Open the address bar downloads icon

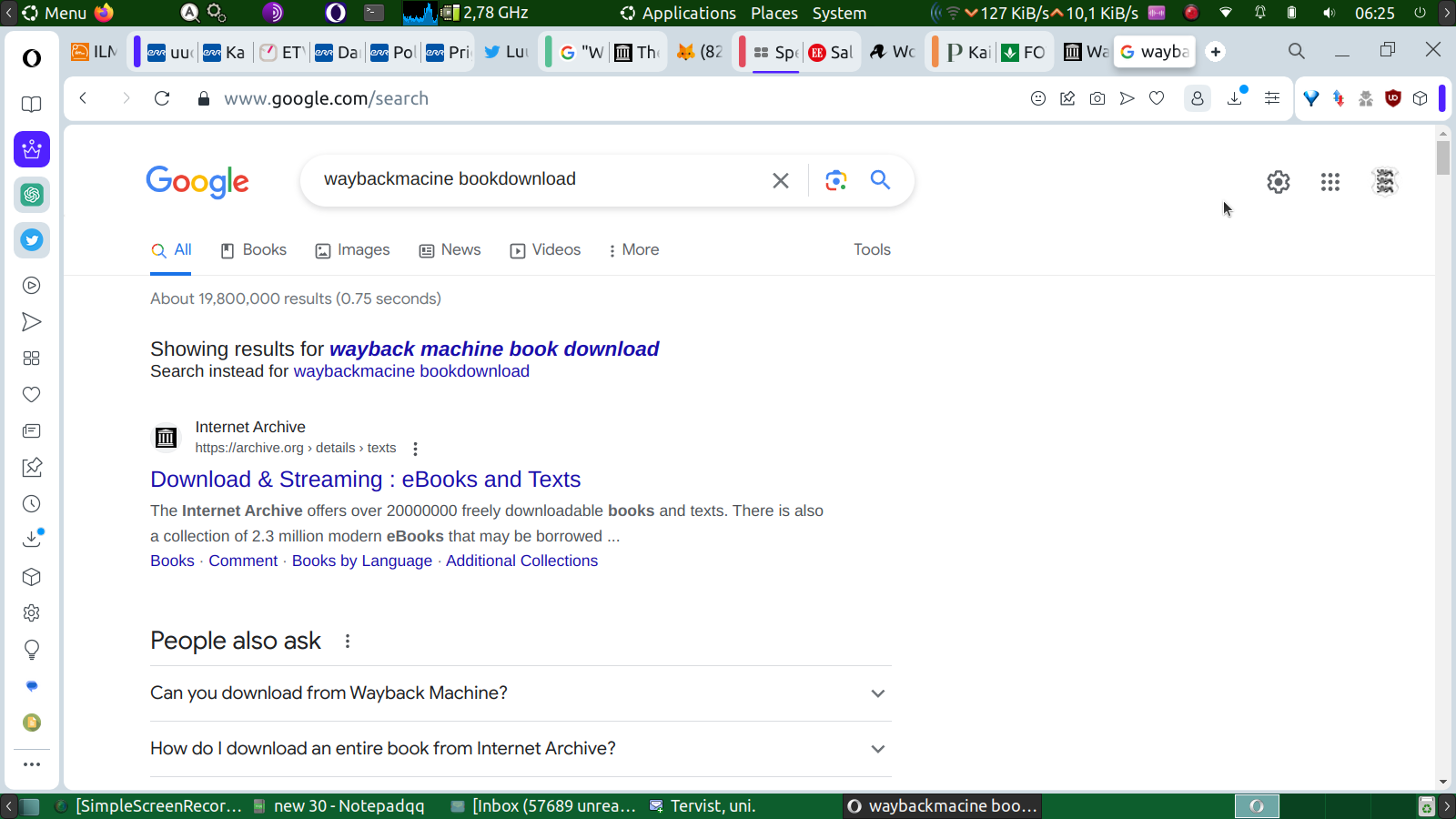click(1235, 97)
